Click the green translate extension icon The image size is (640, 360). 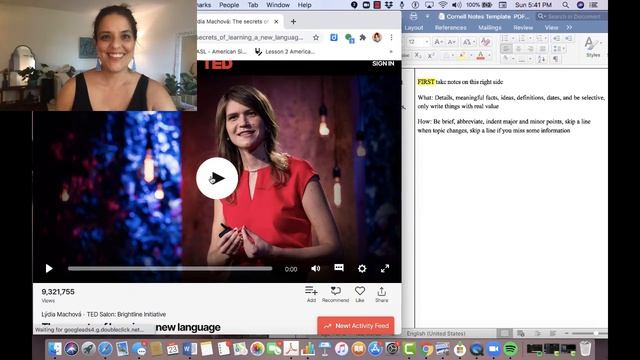[349, 38]
